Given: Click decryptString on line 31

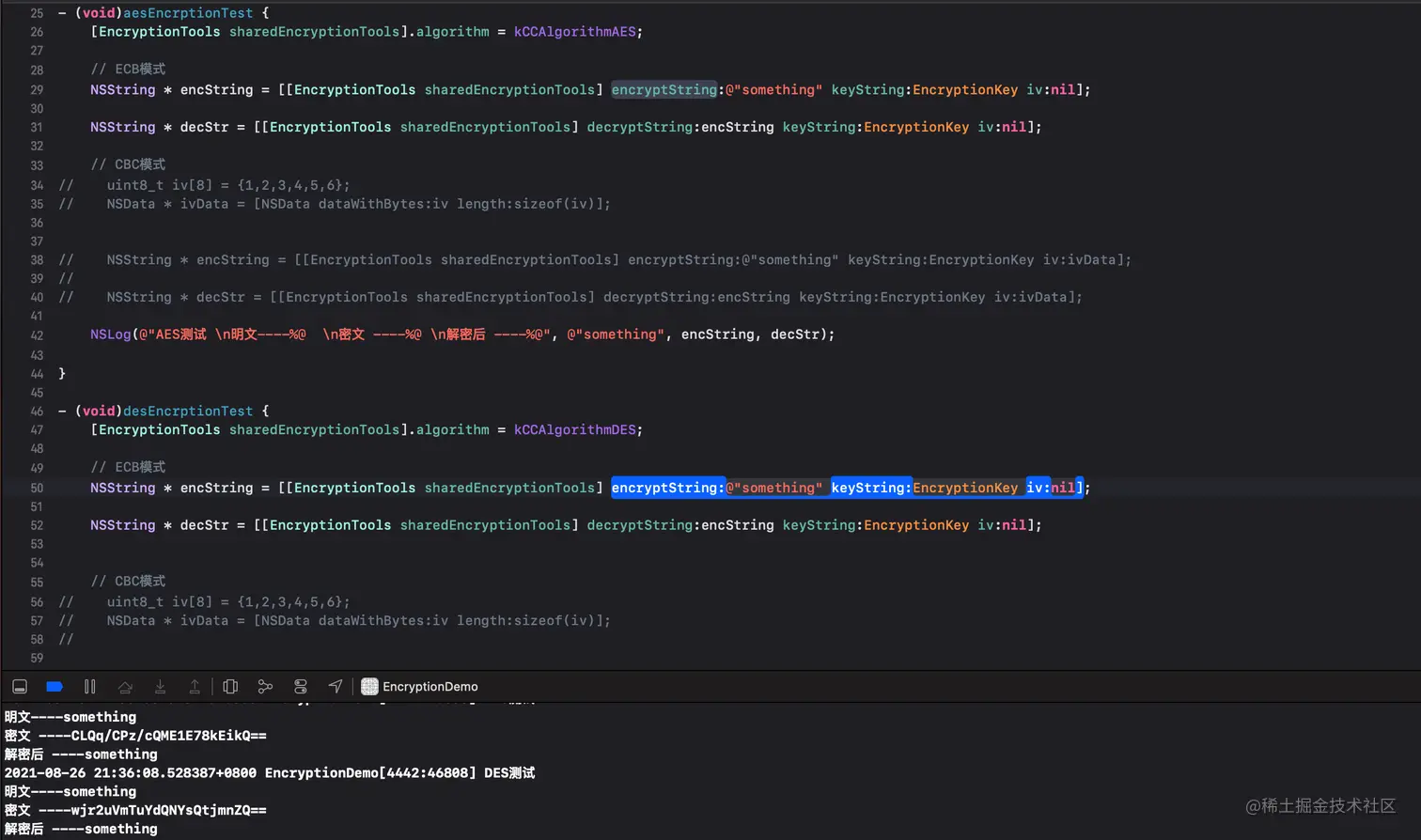Looking at the screenshot, I should [x=640, y=128].
